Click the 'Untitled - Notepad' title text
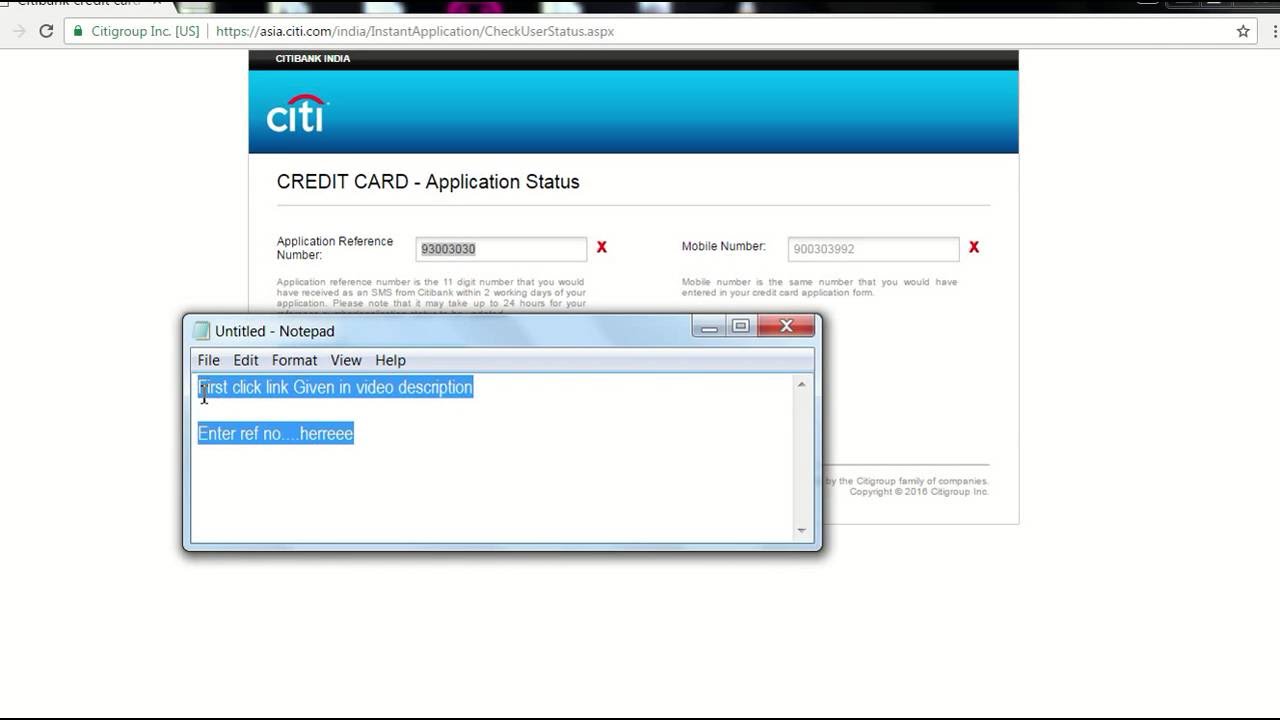This screenshot has height=720, width=1280. pos(275,331)
